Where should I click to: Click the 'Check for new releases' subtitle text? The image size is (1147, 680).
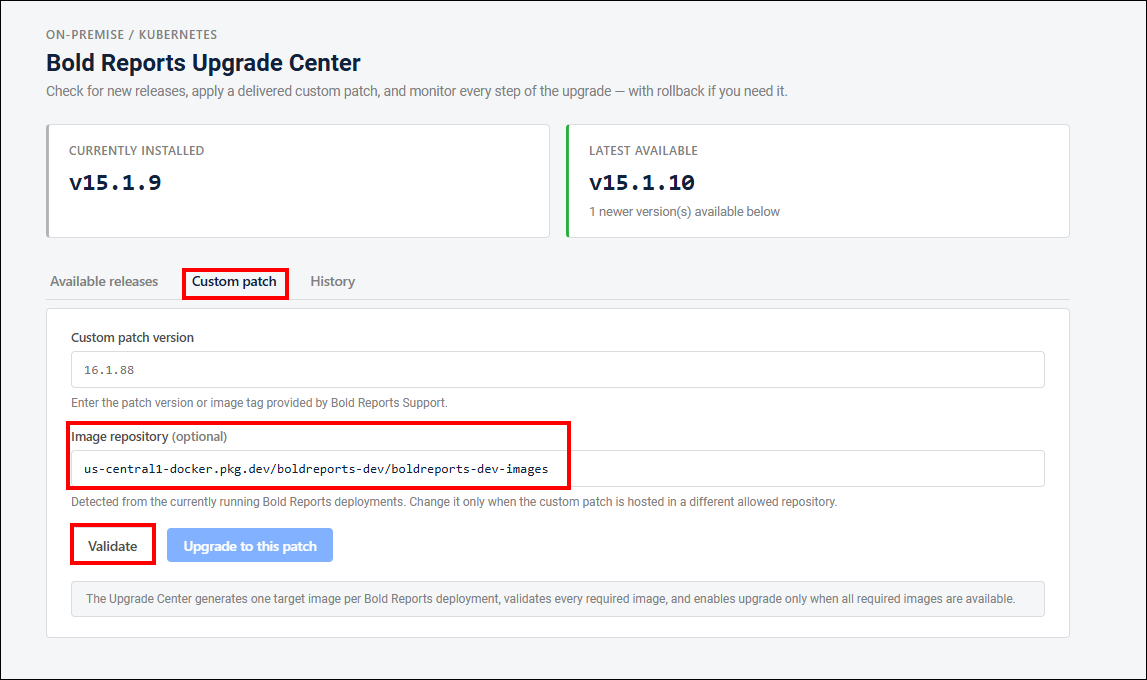tap(417, 91)
